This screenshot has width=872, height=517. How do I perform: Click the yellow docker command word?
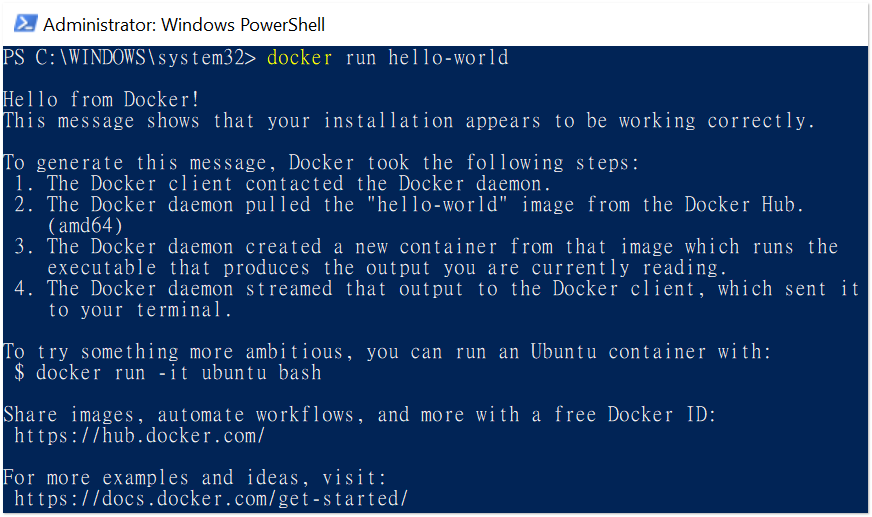click(x=300, y=58)
